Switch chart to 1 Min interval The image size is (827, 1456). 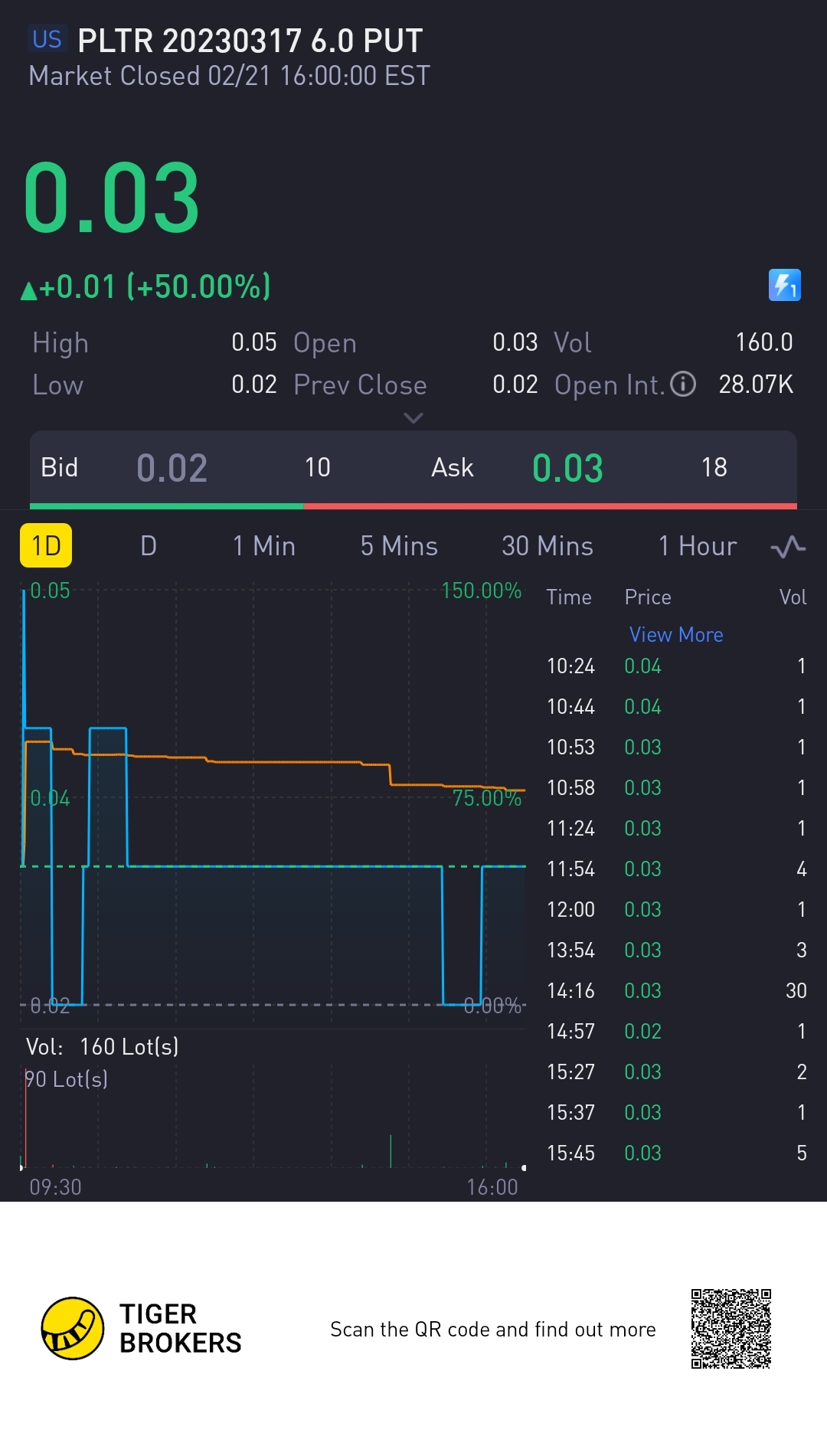264,546
